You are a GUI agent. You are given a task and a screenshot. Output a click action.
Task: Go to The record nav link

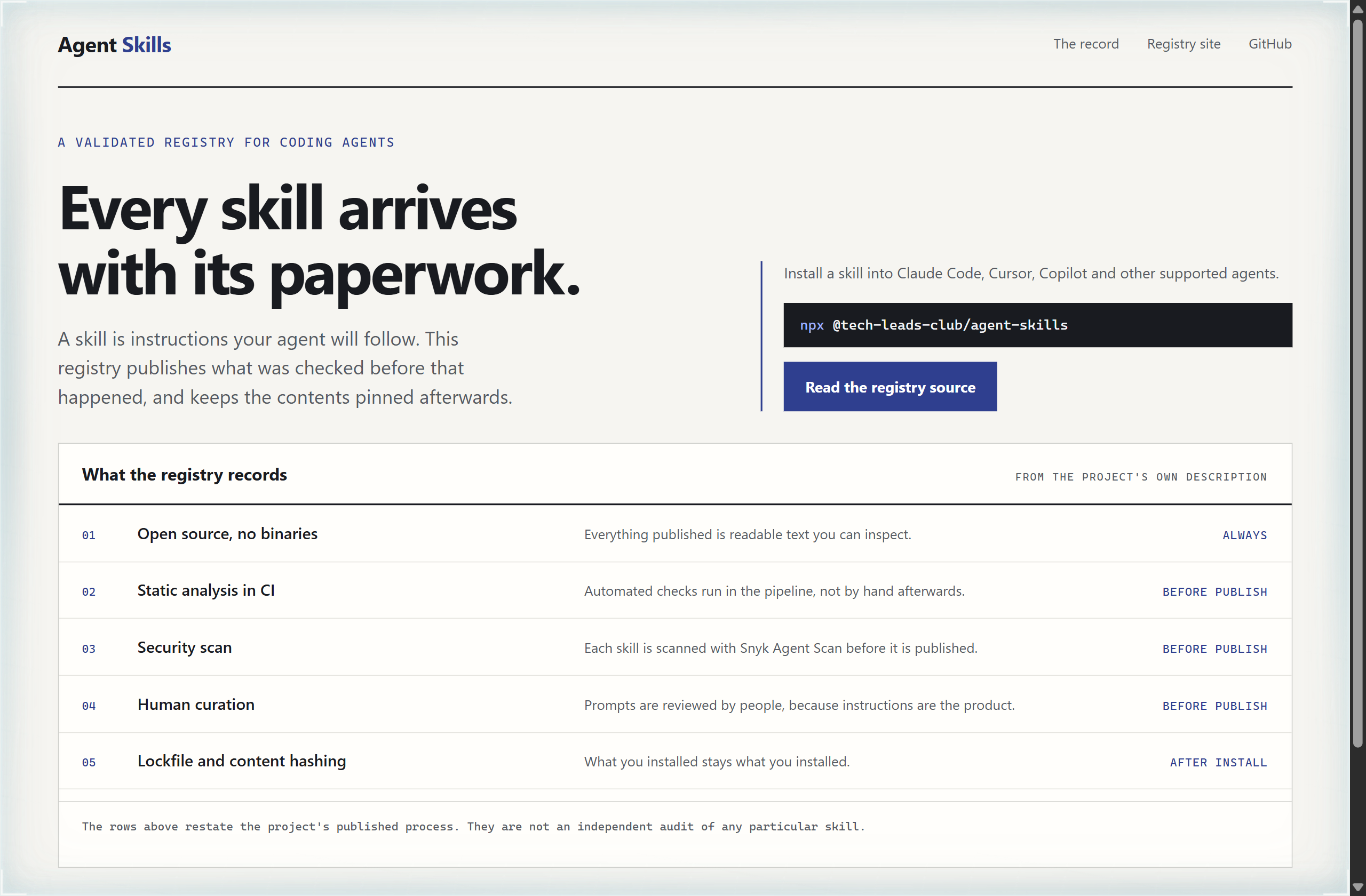(1085, 44)
